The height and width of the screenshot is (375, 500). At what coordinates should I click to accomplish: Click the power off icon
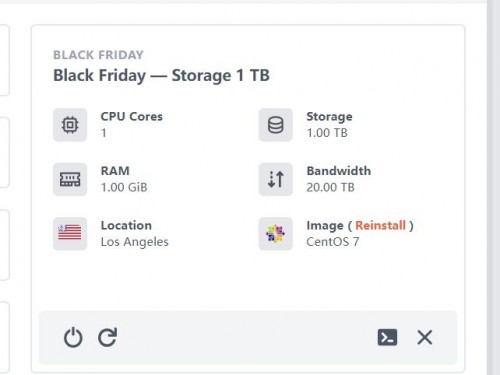click(73, 337)
